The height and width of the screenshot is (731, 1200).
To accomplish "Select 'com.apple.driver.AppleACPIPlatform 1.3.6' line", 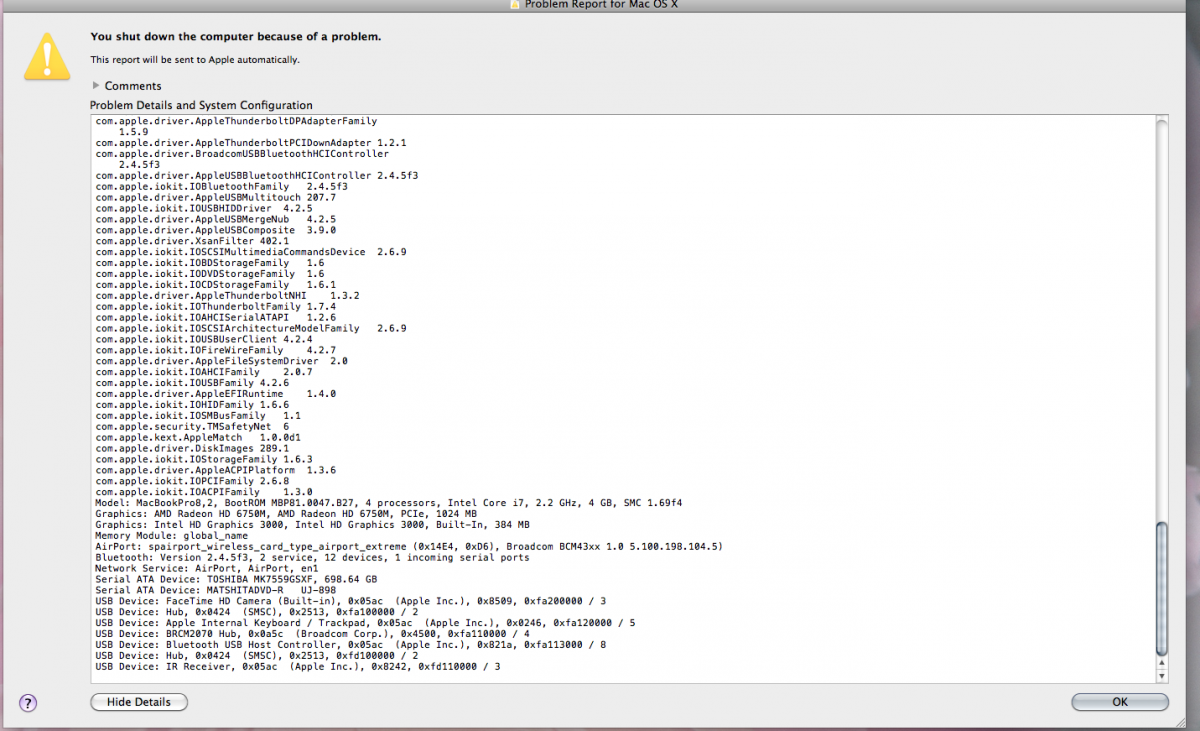I will [x=216, y=470].
